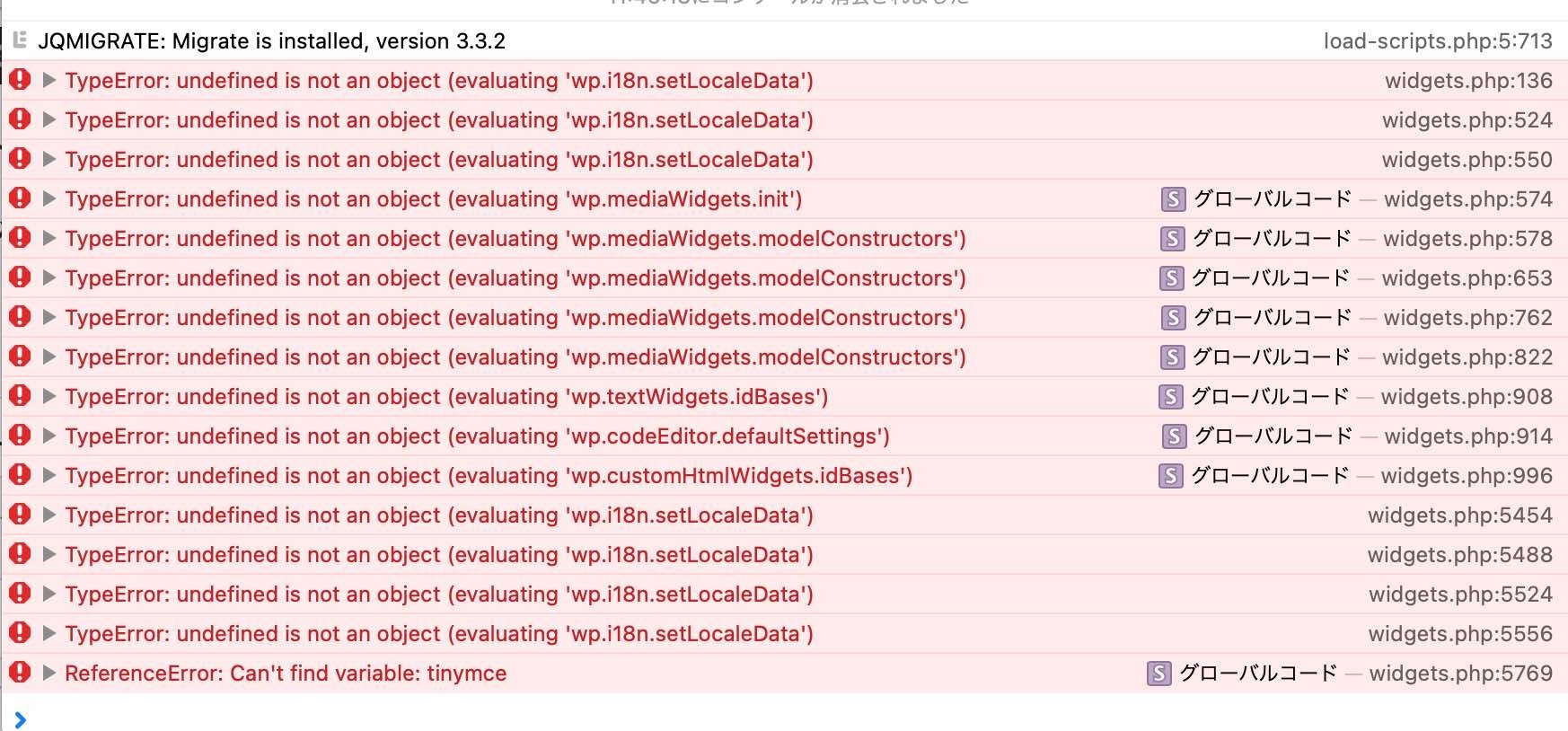Screen dimensions: 1568x731
Task: Select error text on widgets.php:5488 row
Action: (439, 555)
